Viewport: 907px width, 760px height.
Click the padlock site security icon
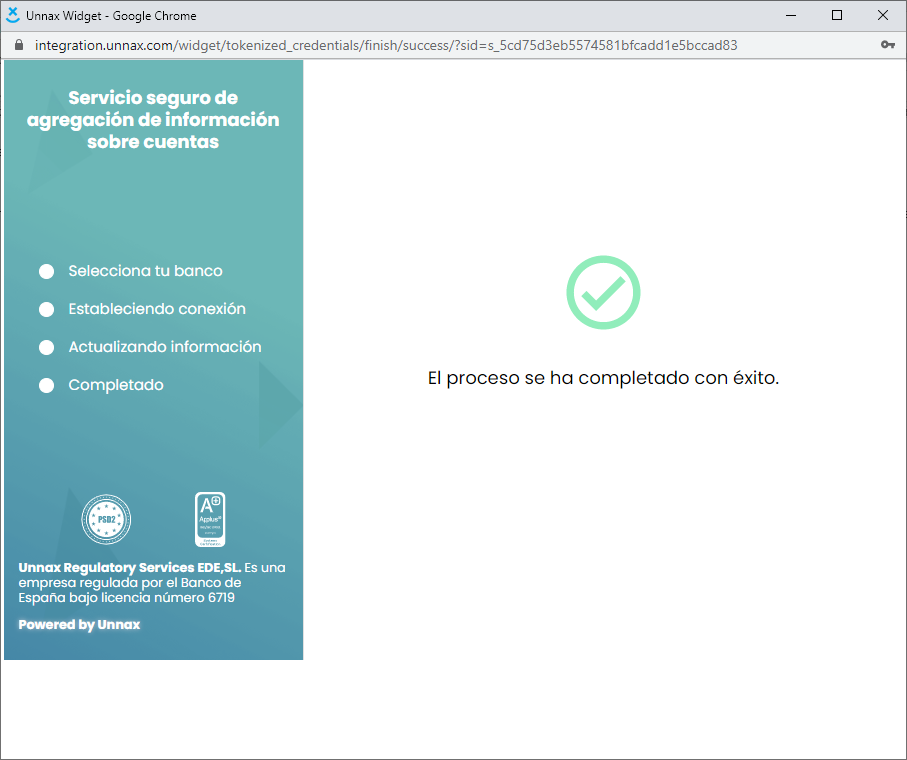19,45
